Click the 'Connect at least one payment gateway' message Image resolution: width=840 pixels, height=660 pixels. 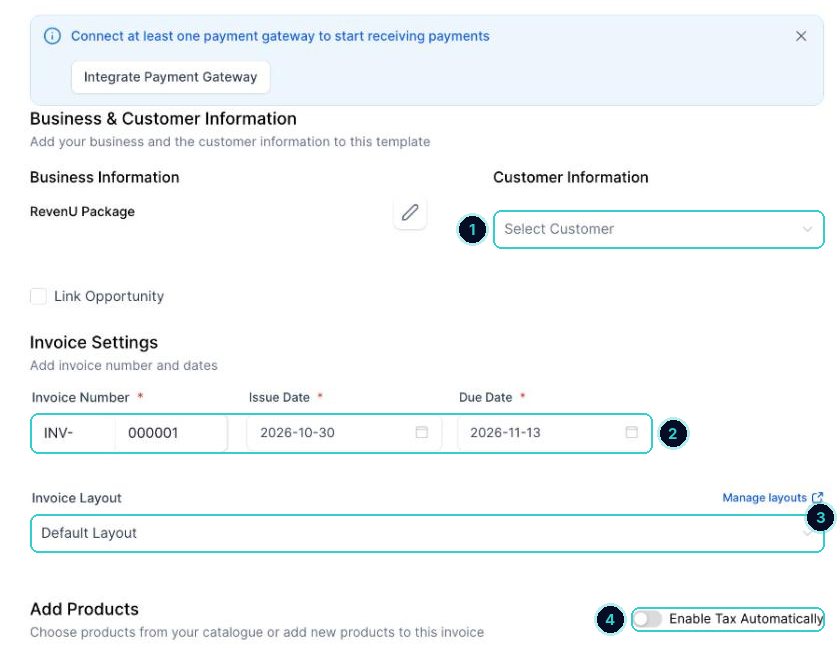280,36
